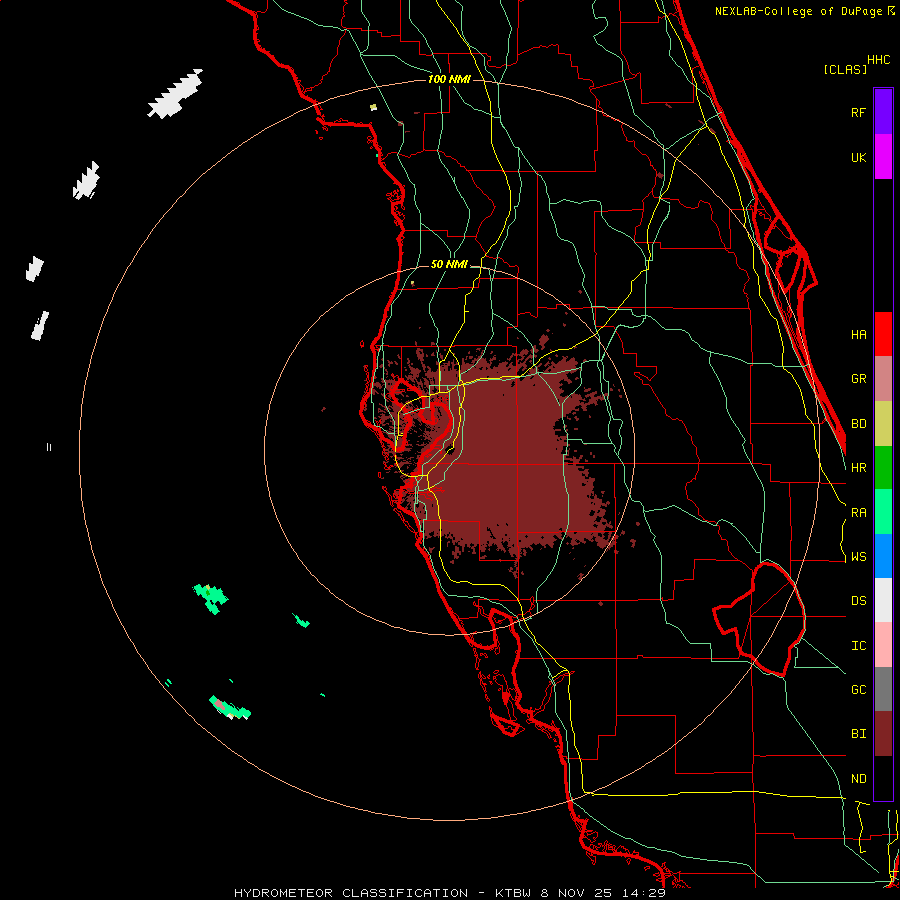Click the RA legend label

click(x=858, y=513)
